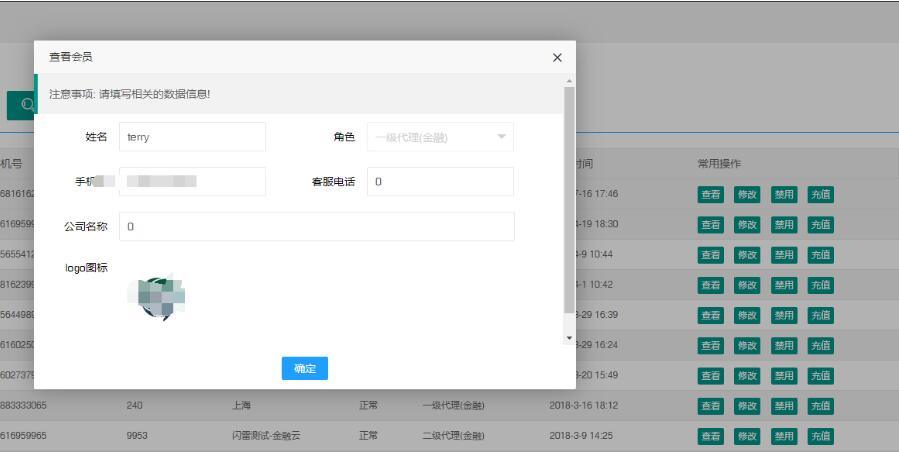Viewport: 899px width, 452px height.
Task: Click the dialog scrollbar down arrow
Action: pyautogui.click(x=569, y=338)
